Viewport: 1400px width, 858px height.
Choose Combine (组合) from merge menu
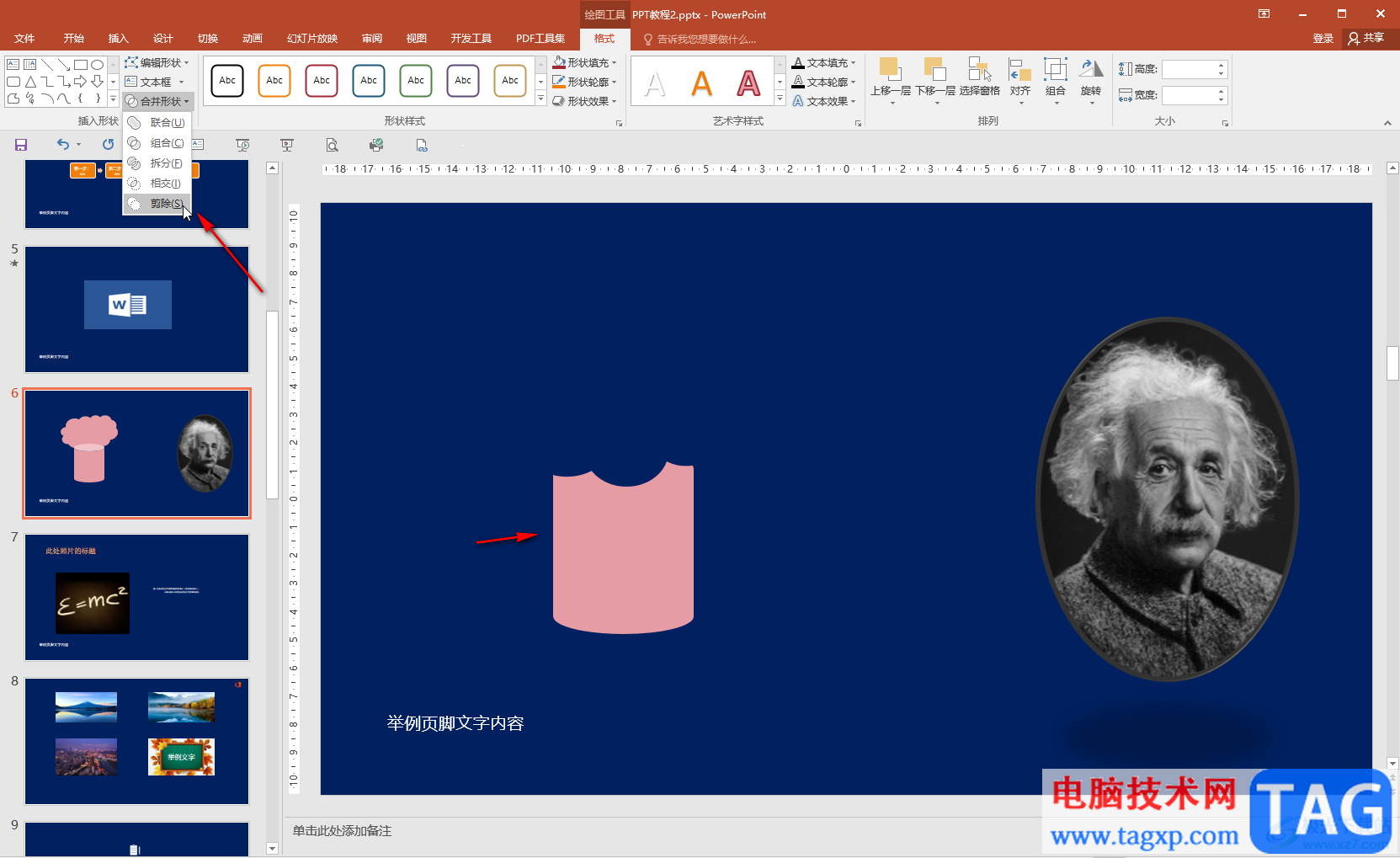coord(157,143)
